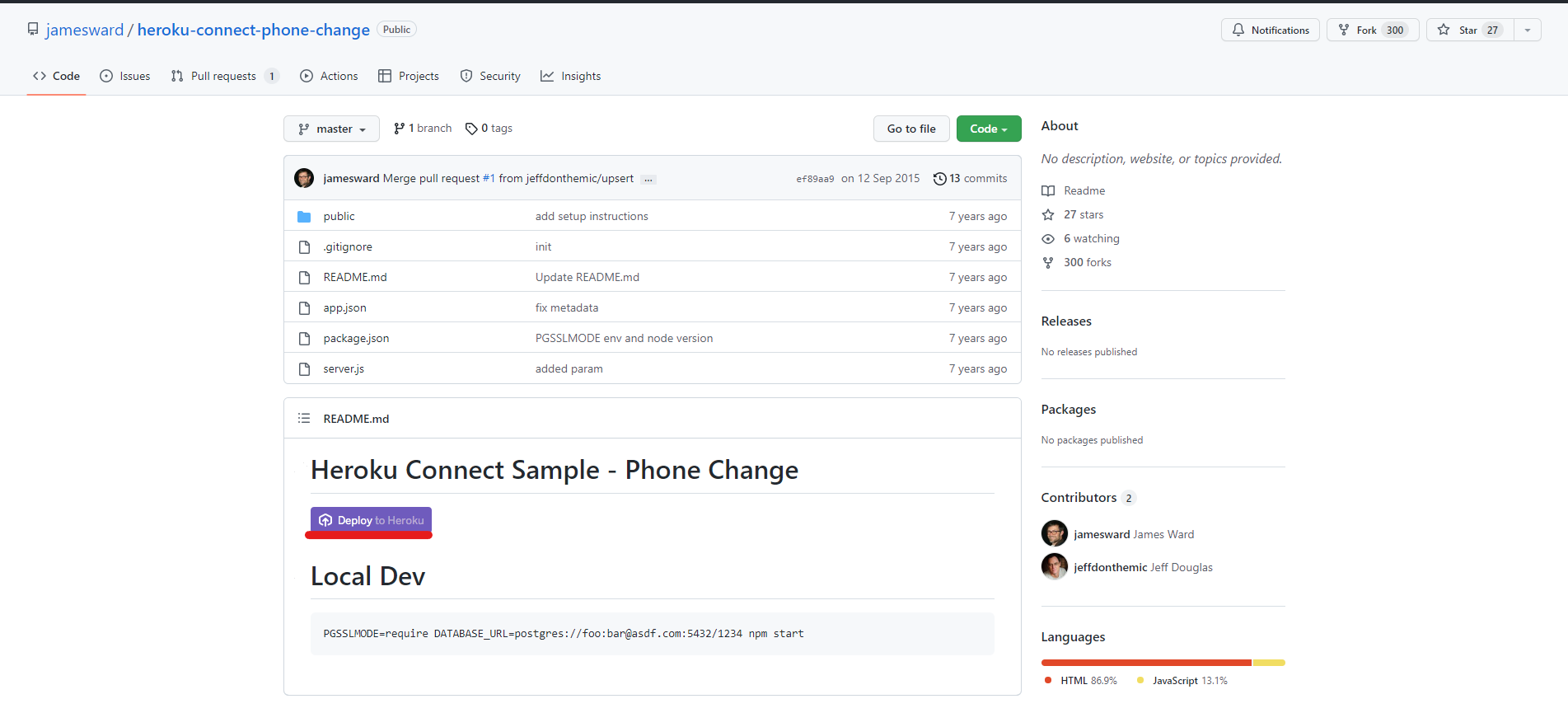Open the public folder

339,217
